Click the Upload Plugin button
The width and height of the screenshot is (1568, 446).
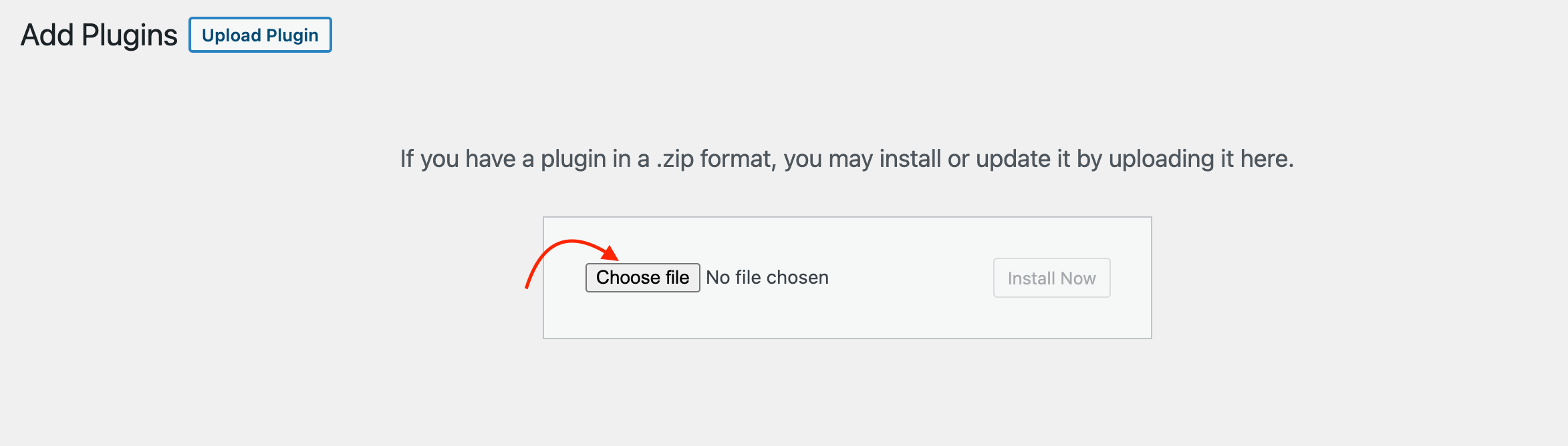click(x=260, y=35)
